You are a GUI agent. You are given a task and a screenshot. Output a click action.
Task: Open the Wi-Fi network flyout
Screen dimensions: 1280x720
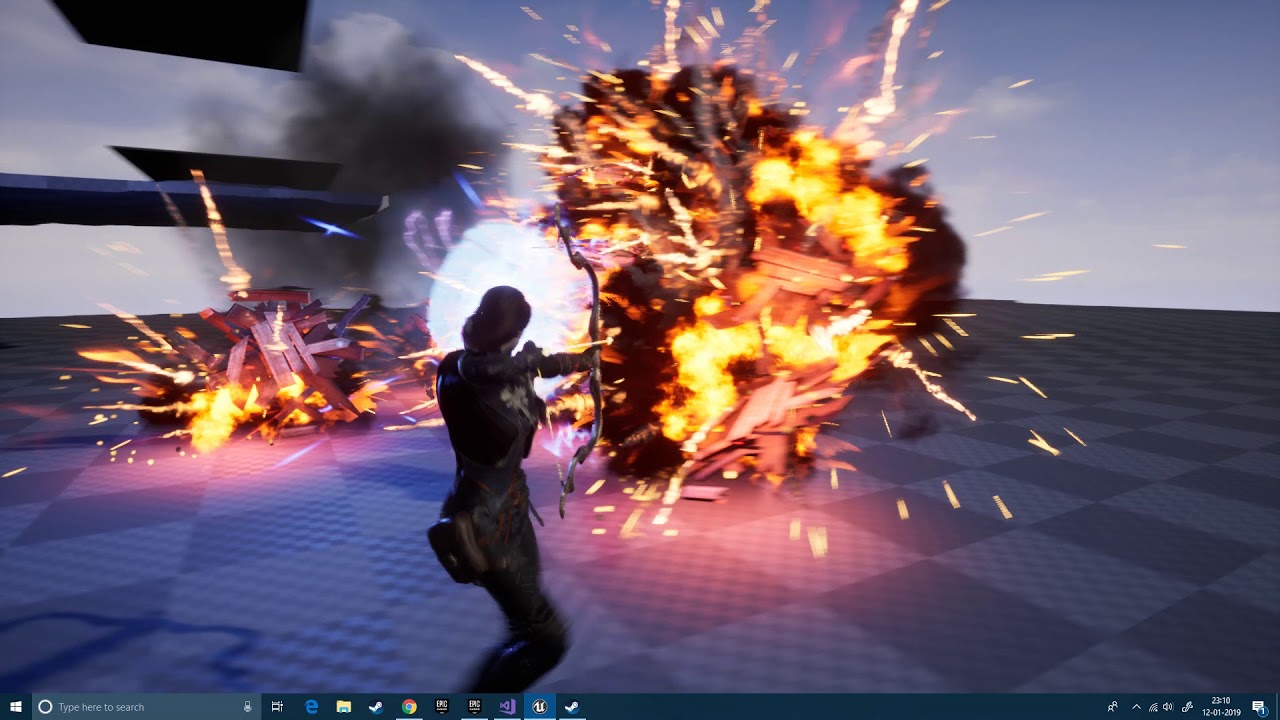pos(1153,707)
